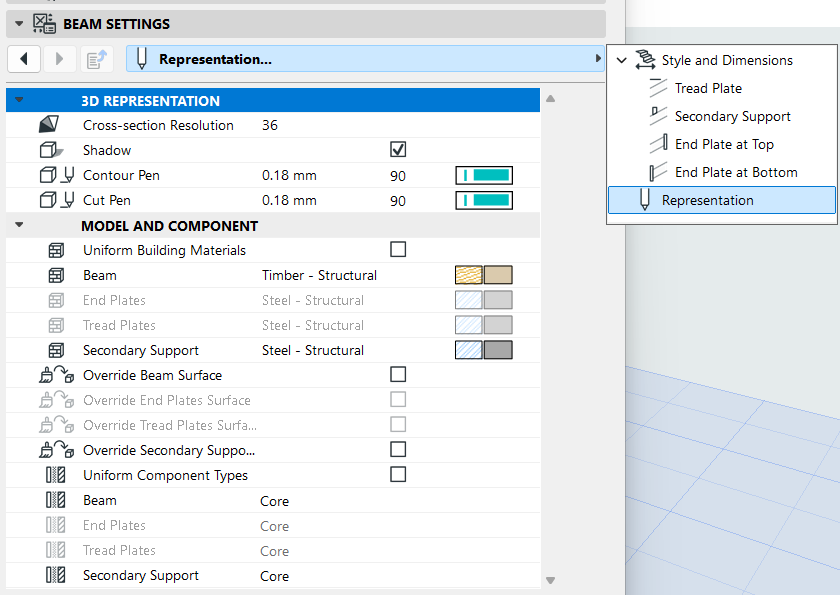
Task: Edit Cut Pen number 90
Action: point(398,201)
